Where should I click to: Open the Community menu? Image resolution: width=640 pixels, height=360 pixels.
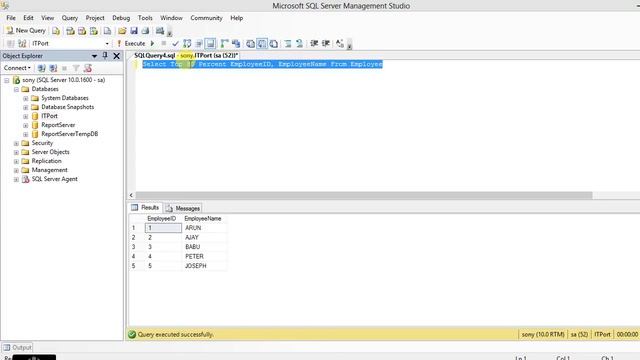coord(207,18)
